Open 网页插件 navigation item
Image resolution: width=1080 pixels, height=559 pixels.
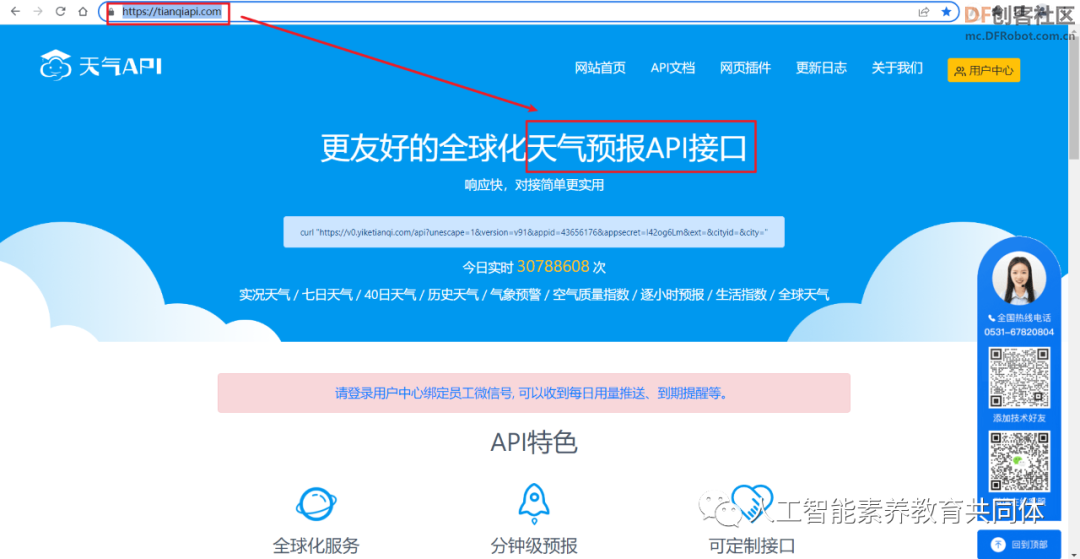(x=745, y=68)
